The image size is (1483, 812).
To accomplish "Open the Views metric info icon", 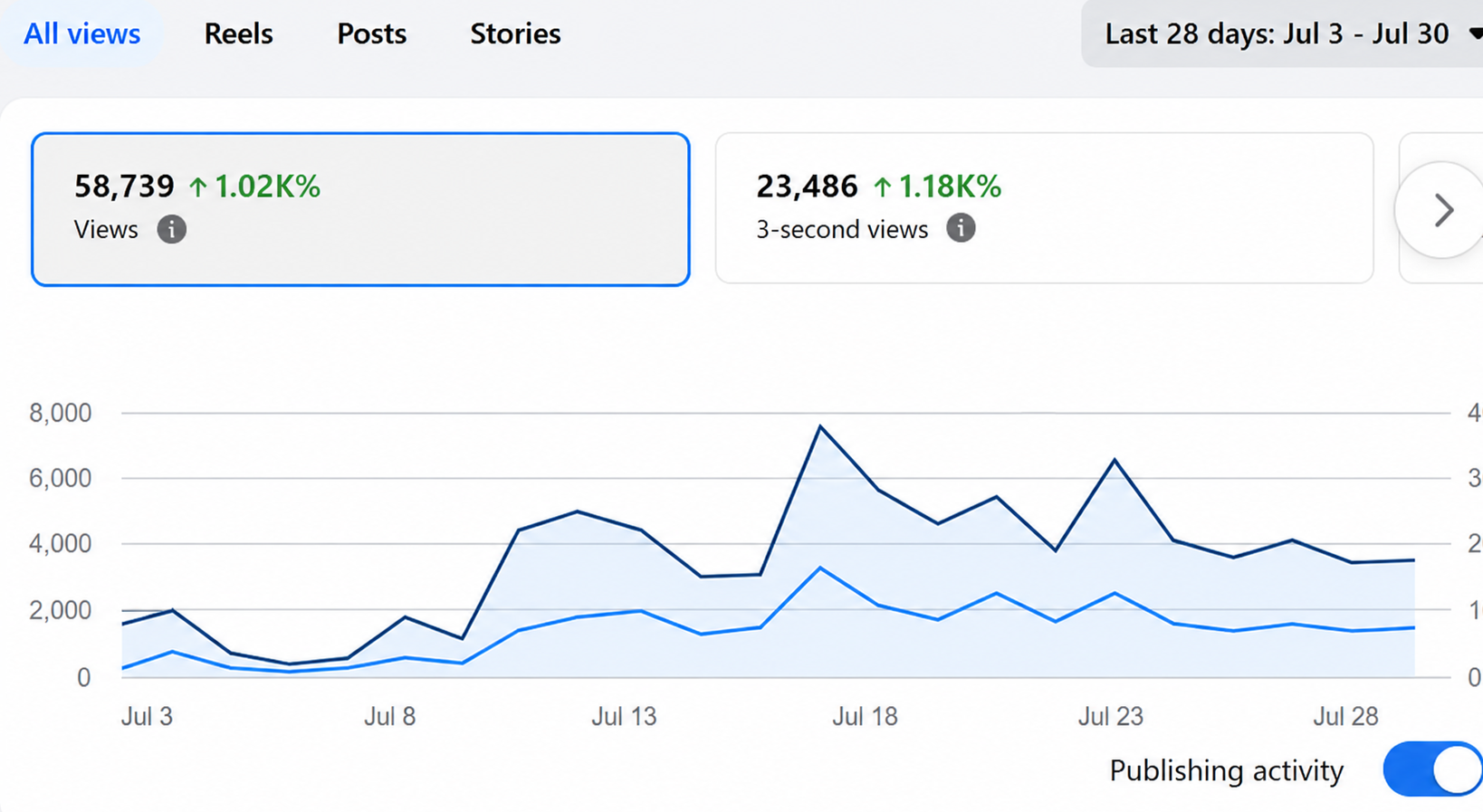I will [x=171, y=229].
